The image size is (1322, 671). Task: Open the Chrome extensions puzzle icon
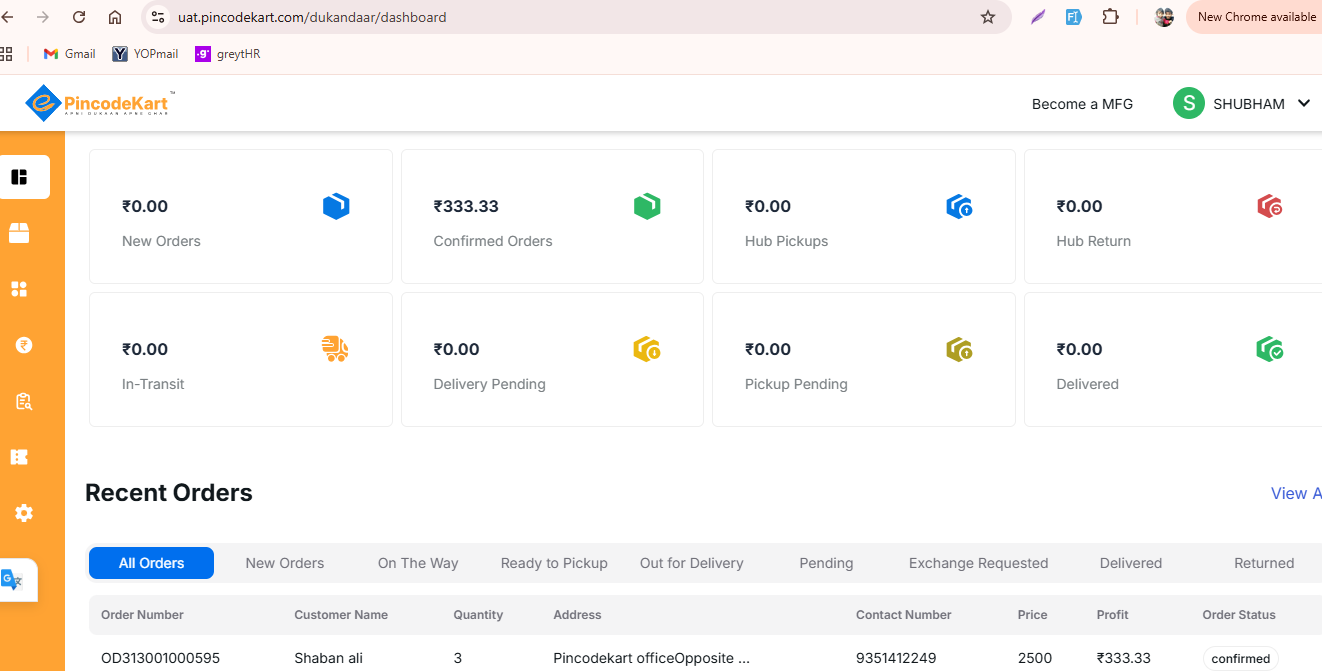1110,17
